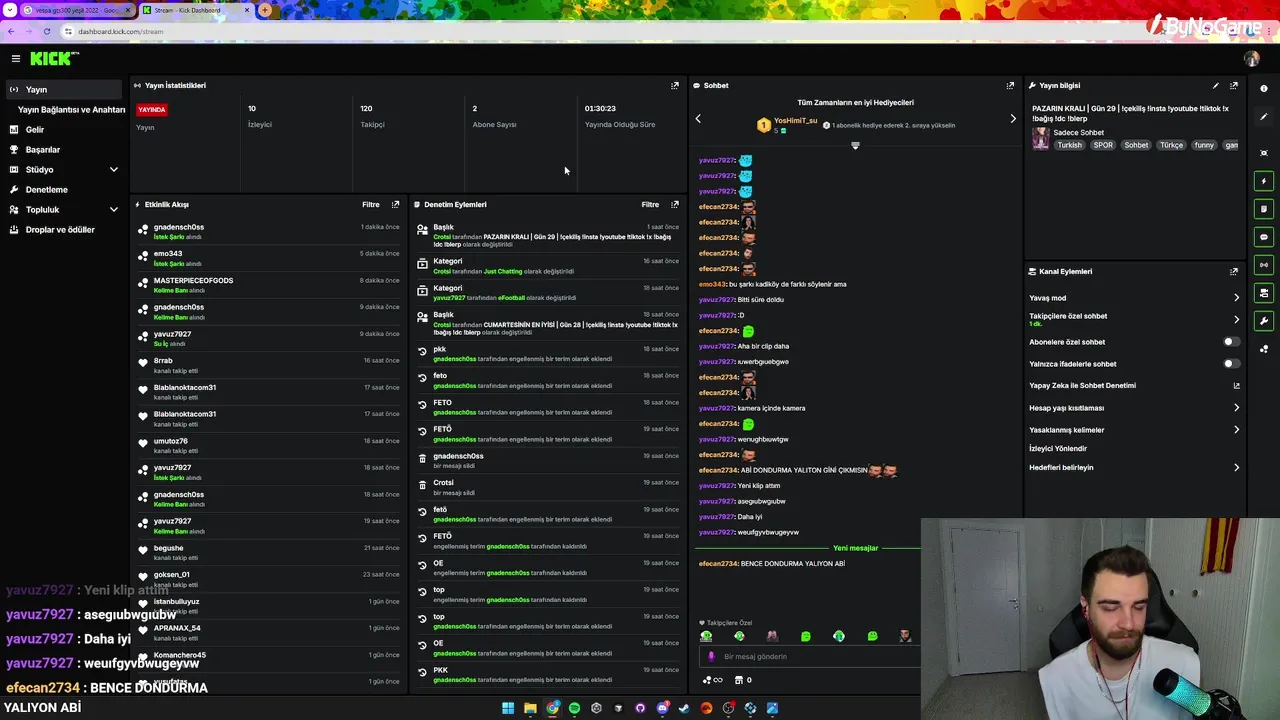The image size is (1280, 720).
Task: Click the Sadece Sohbet category thumbnail
Action: click(x=1040, y=138)
